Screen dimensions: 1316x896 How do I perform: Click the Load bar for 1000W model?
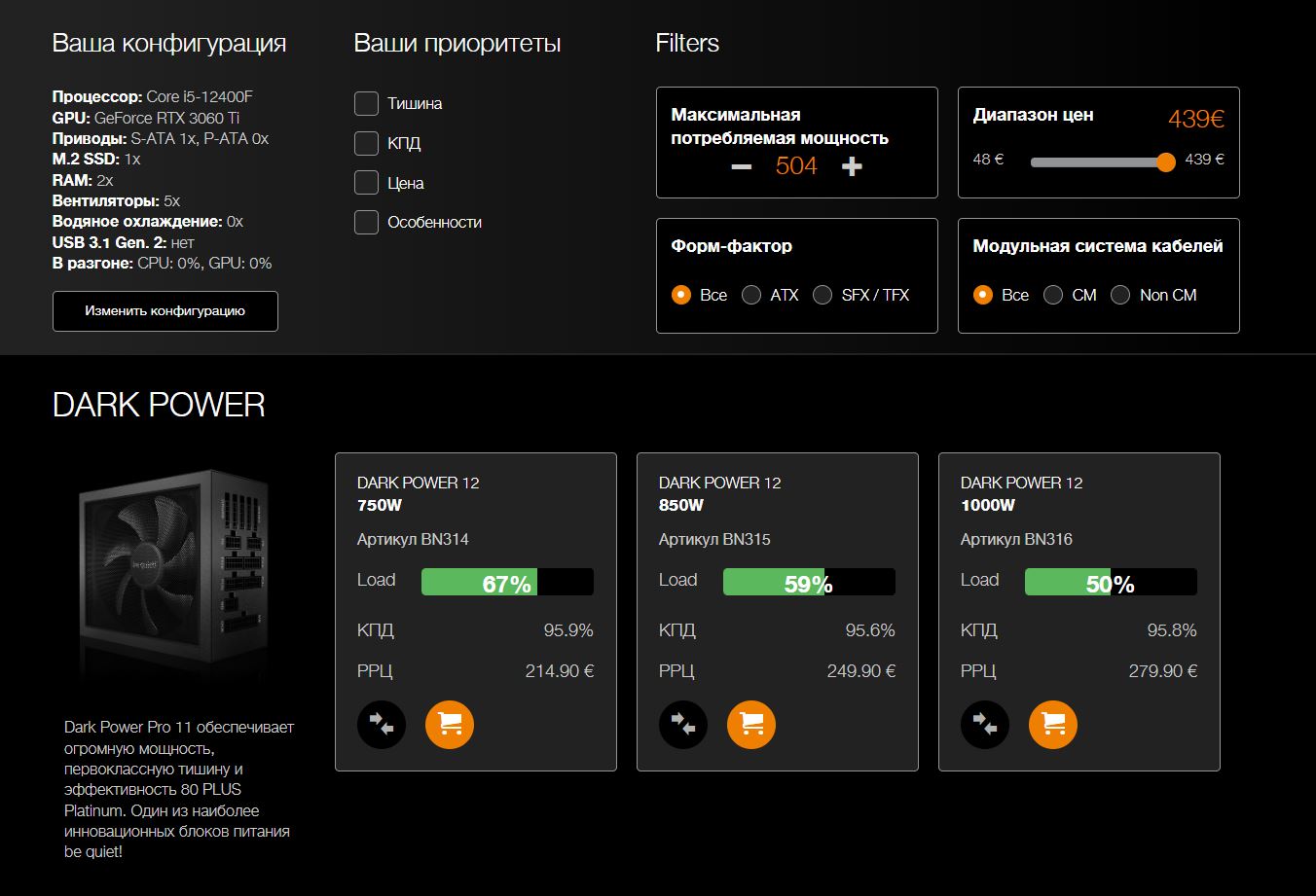click(x=1111, y=582)
